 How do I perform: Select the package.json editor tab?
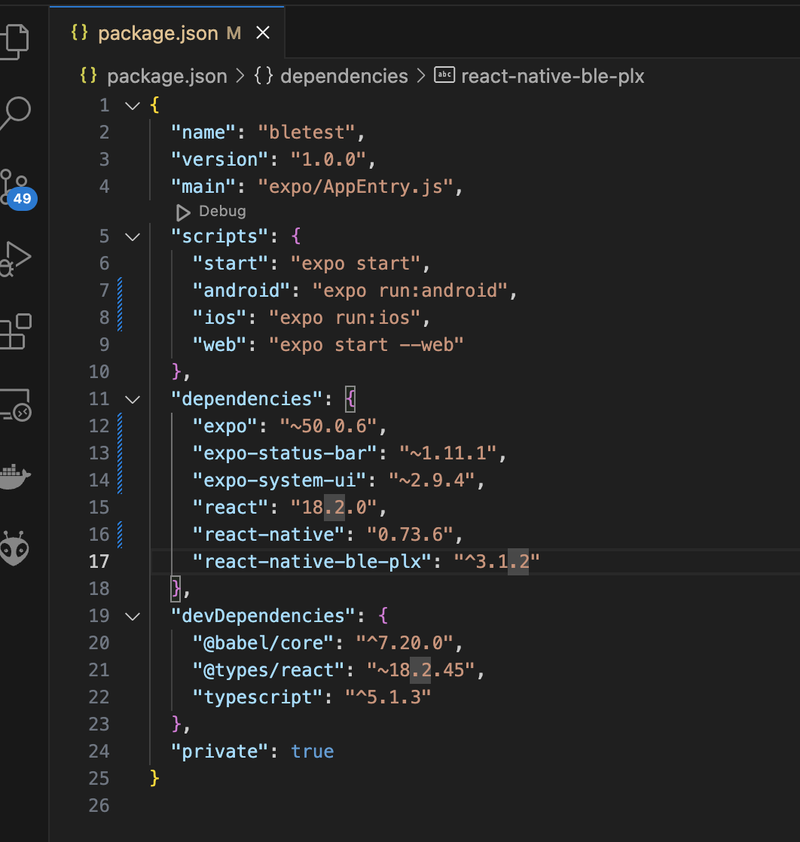point(160,32)
